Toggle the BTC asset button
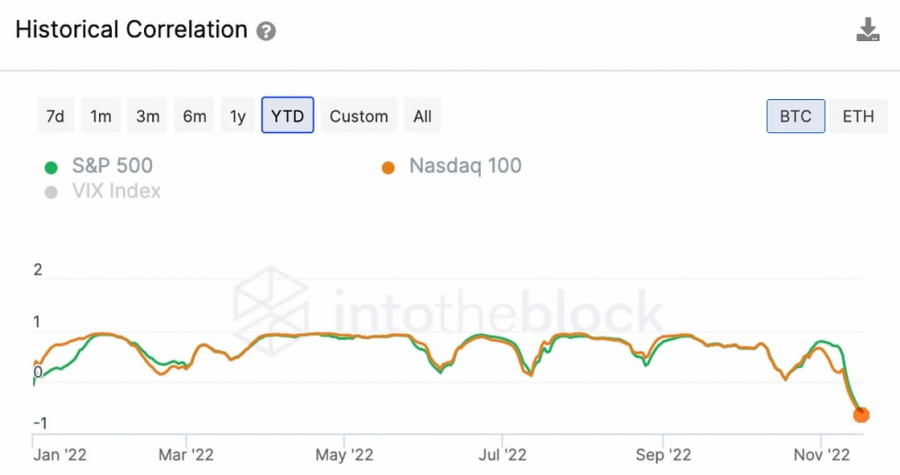This screenshot has width=900, height=475. point(796,116)
